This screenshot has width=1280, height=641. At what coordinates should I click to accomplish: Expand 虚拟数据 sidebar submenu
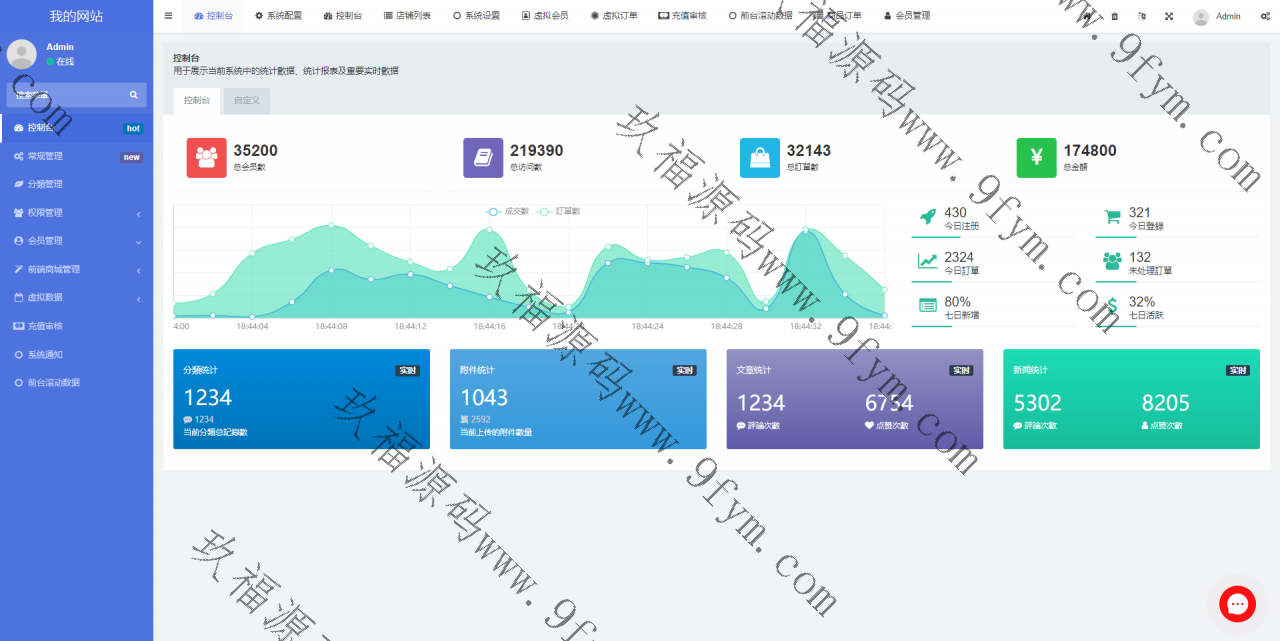(76, 298)
